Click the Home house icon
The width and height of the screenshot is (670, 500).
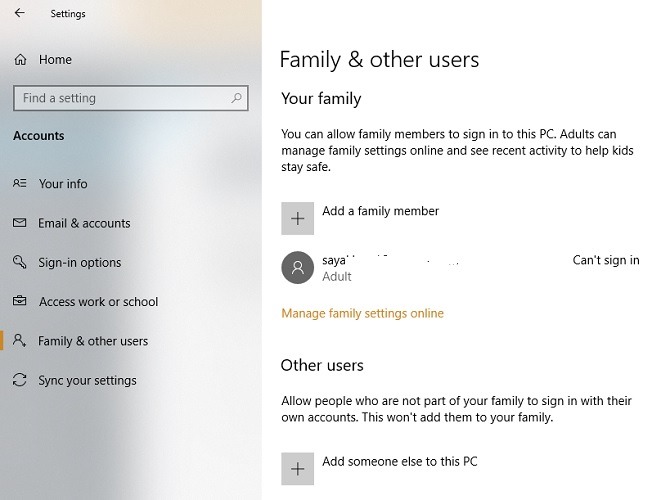point(20,60)
